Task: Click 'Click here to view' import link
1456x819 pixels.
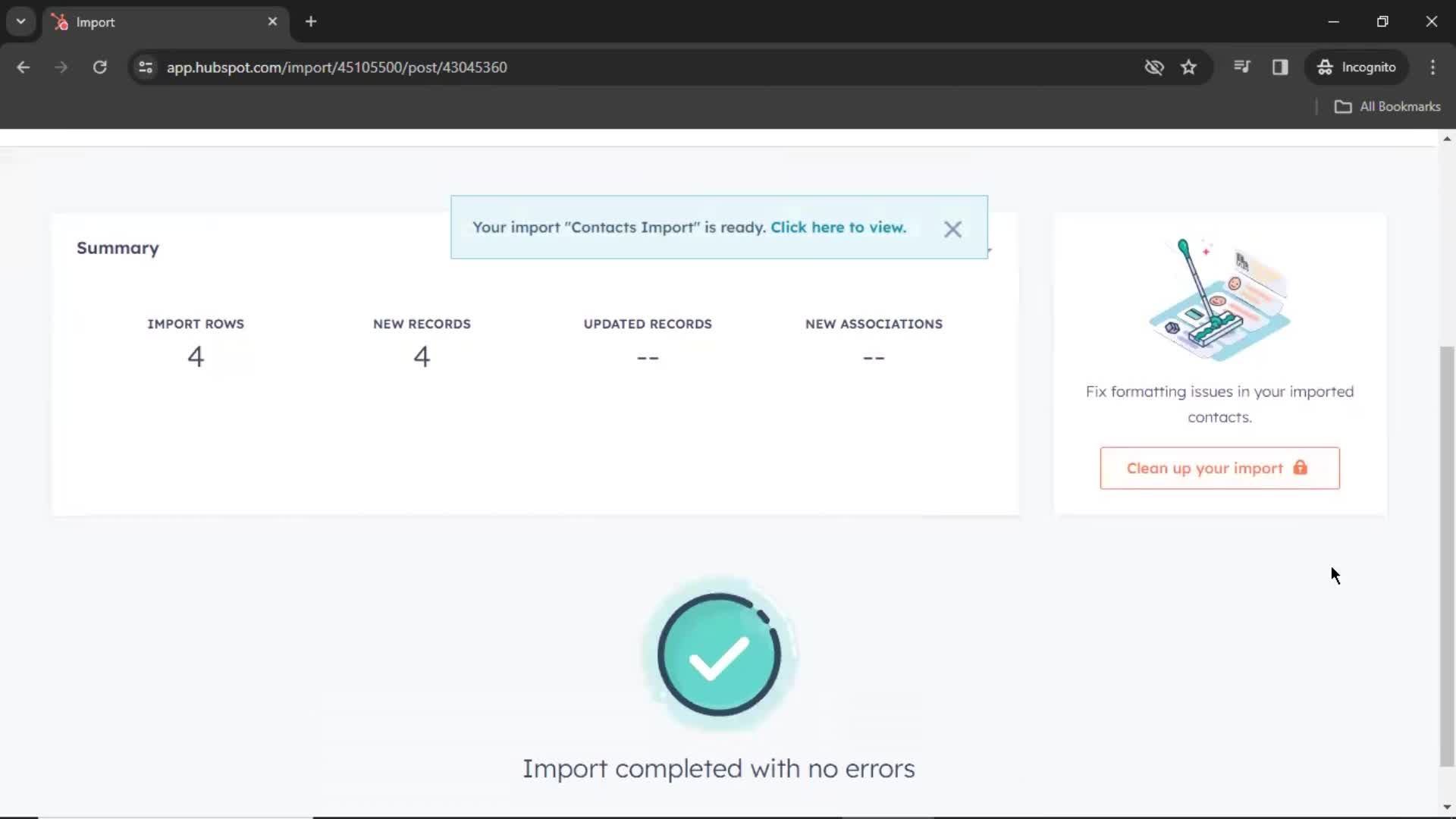Action: tap(838, 227)
